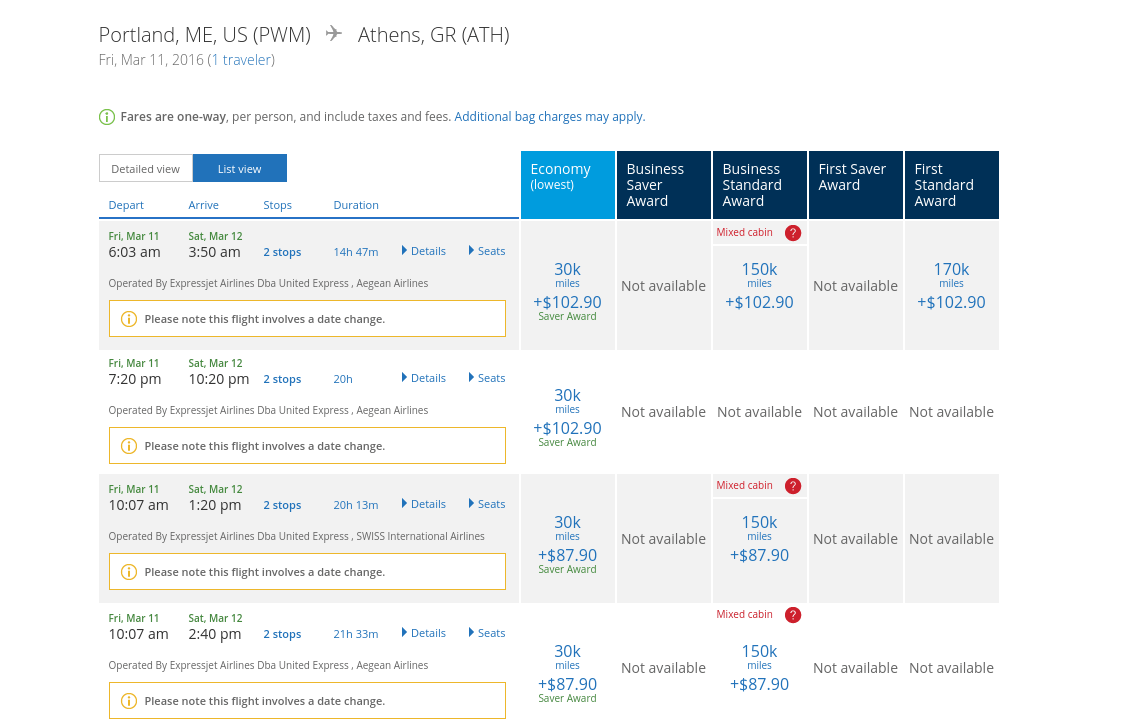Sort flights by the Depart column
The image size is (1126, 725).
click(126, 205)
